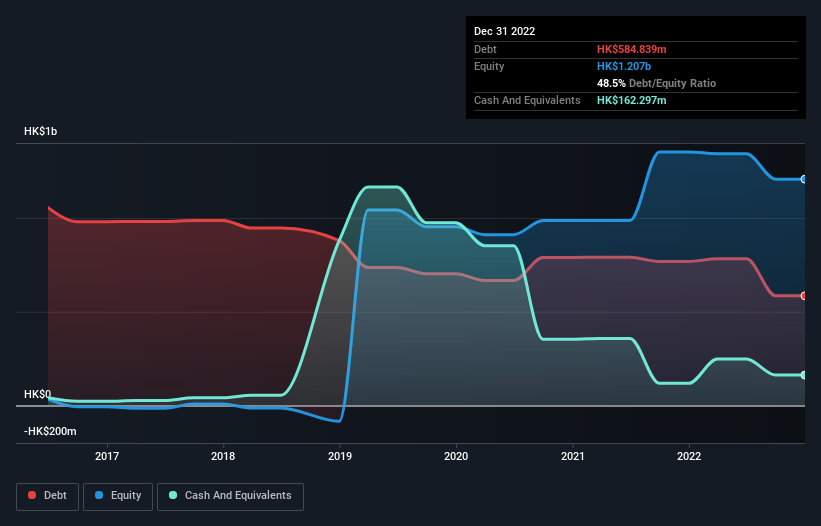Select the Equity endpoint marker at Dec 2022
This screenshot has width=821, height=526.
pyautogui.click(x=804, y=180)
